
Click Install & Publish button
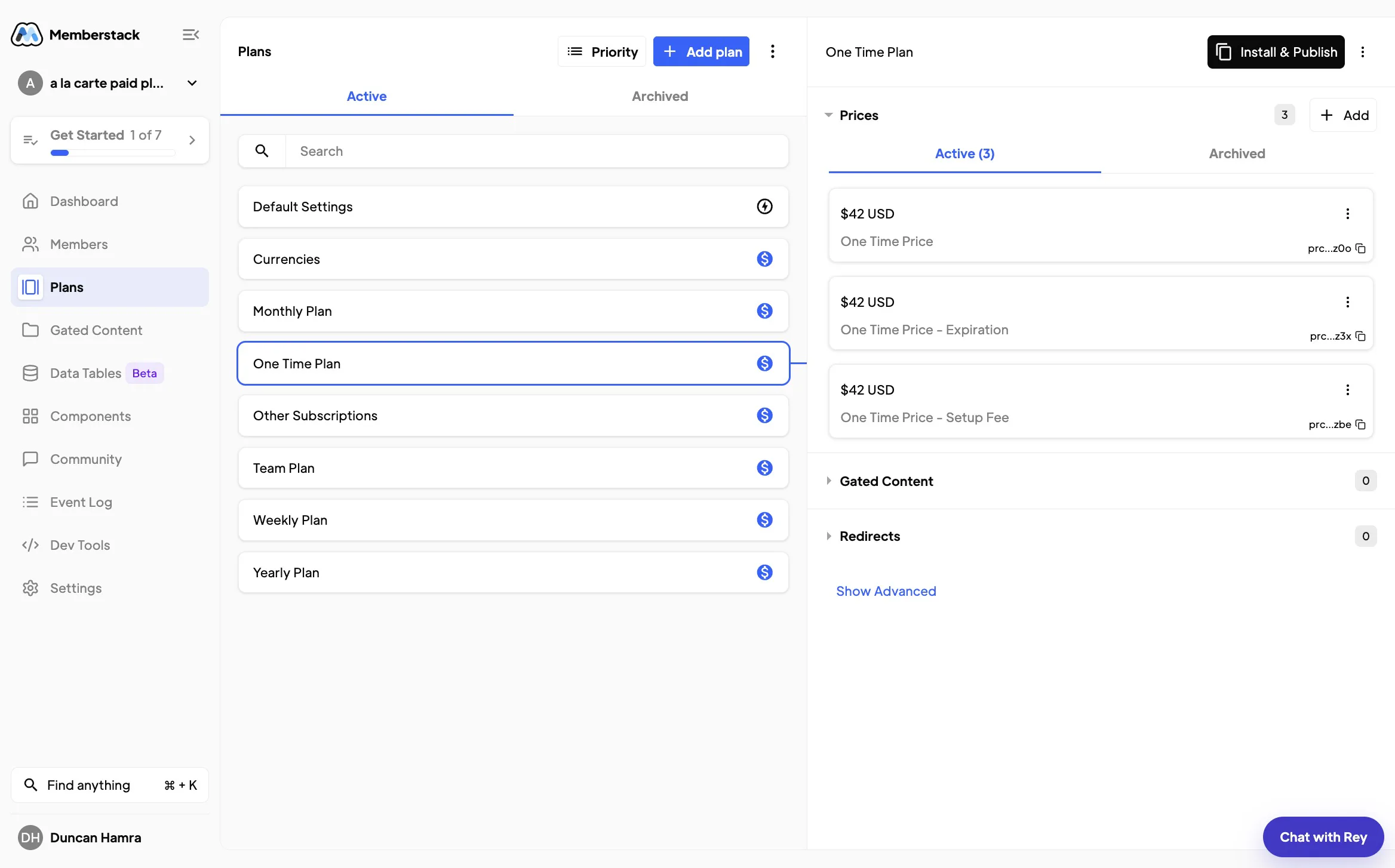point(1276,52)
